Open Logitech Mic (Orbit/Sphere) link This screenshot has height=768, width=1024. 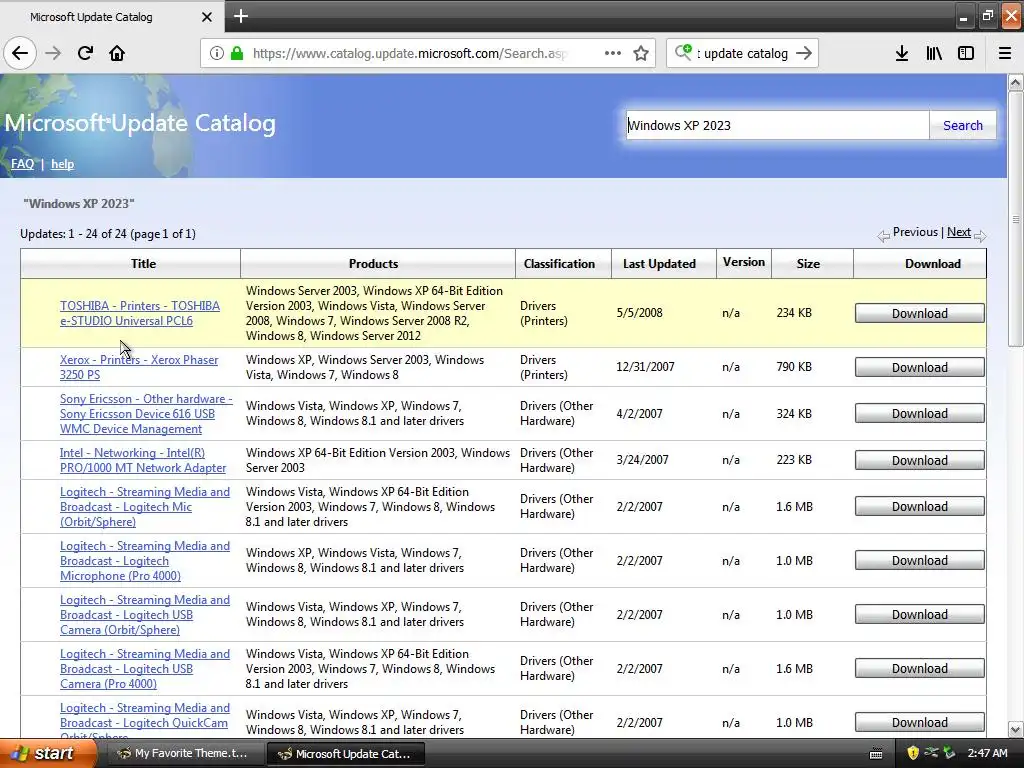tap(144, 507)
